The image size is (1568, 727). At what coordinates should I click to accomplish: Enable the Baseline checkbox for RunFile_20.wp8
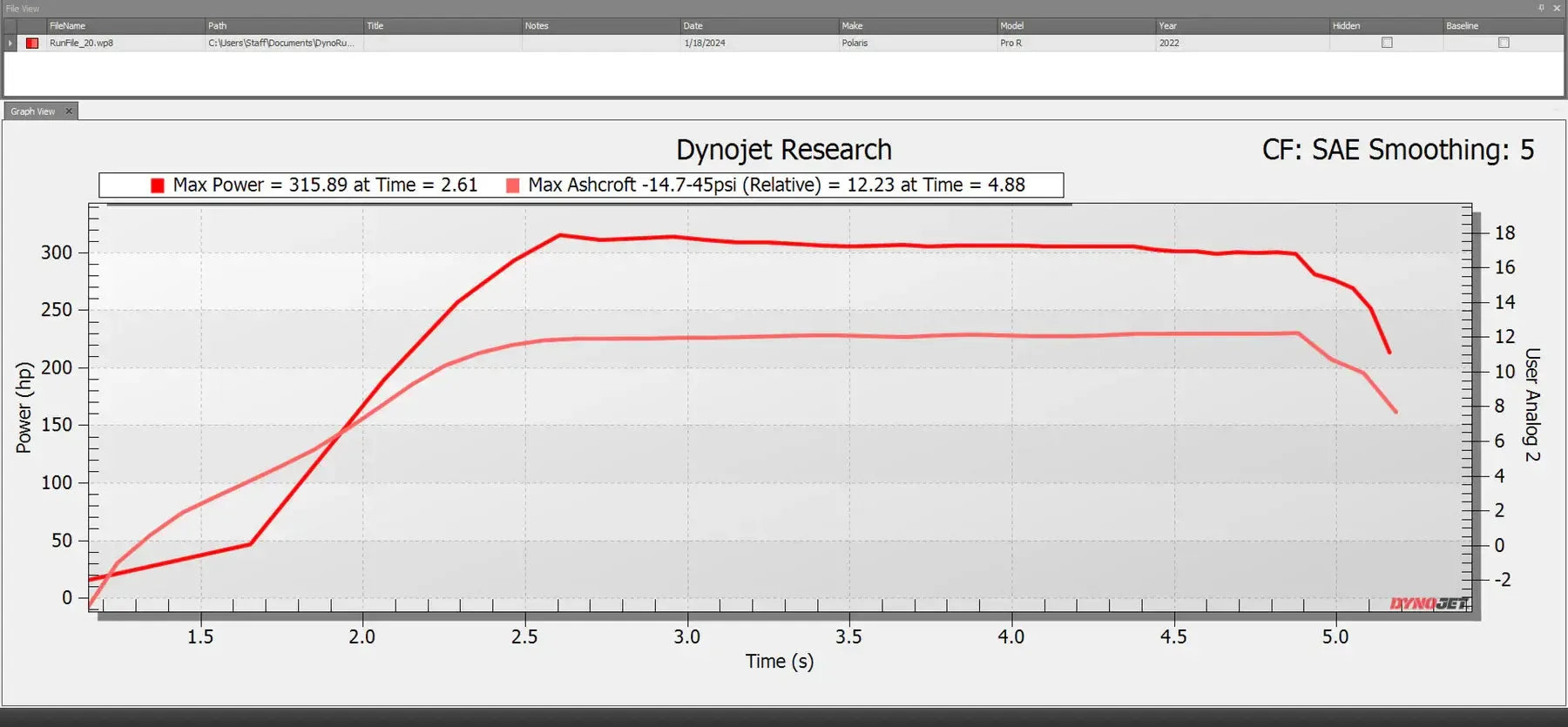pyautogui.click(x=1504, y=43)
